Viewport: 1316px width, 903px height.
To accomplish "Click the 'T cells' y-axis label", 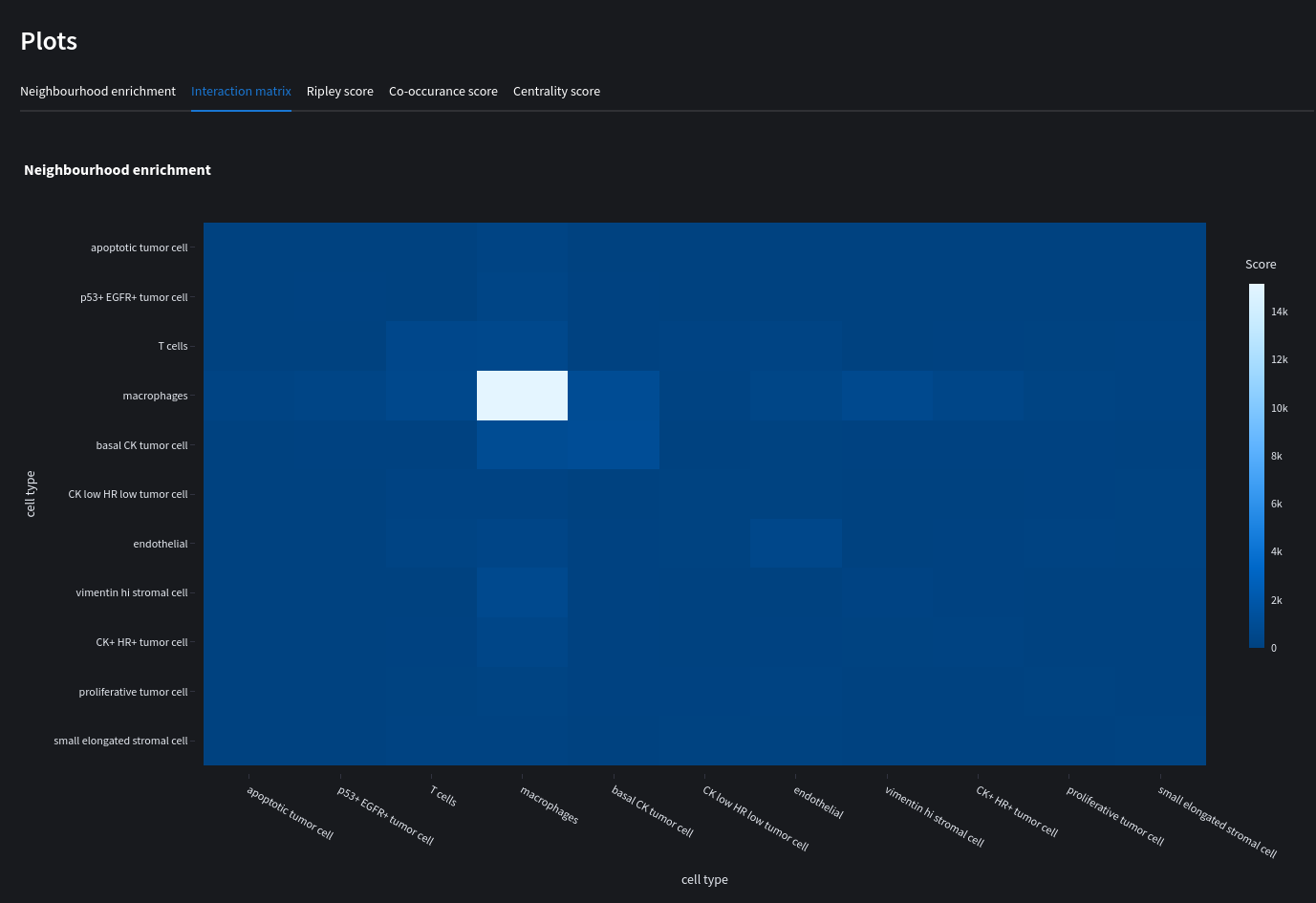I will (173, 346).
